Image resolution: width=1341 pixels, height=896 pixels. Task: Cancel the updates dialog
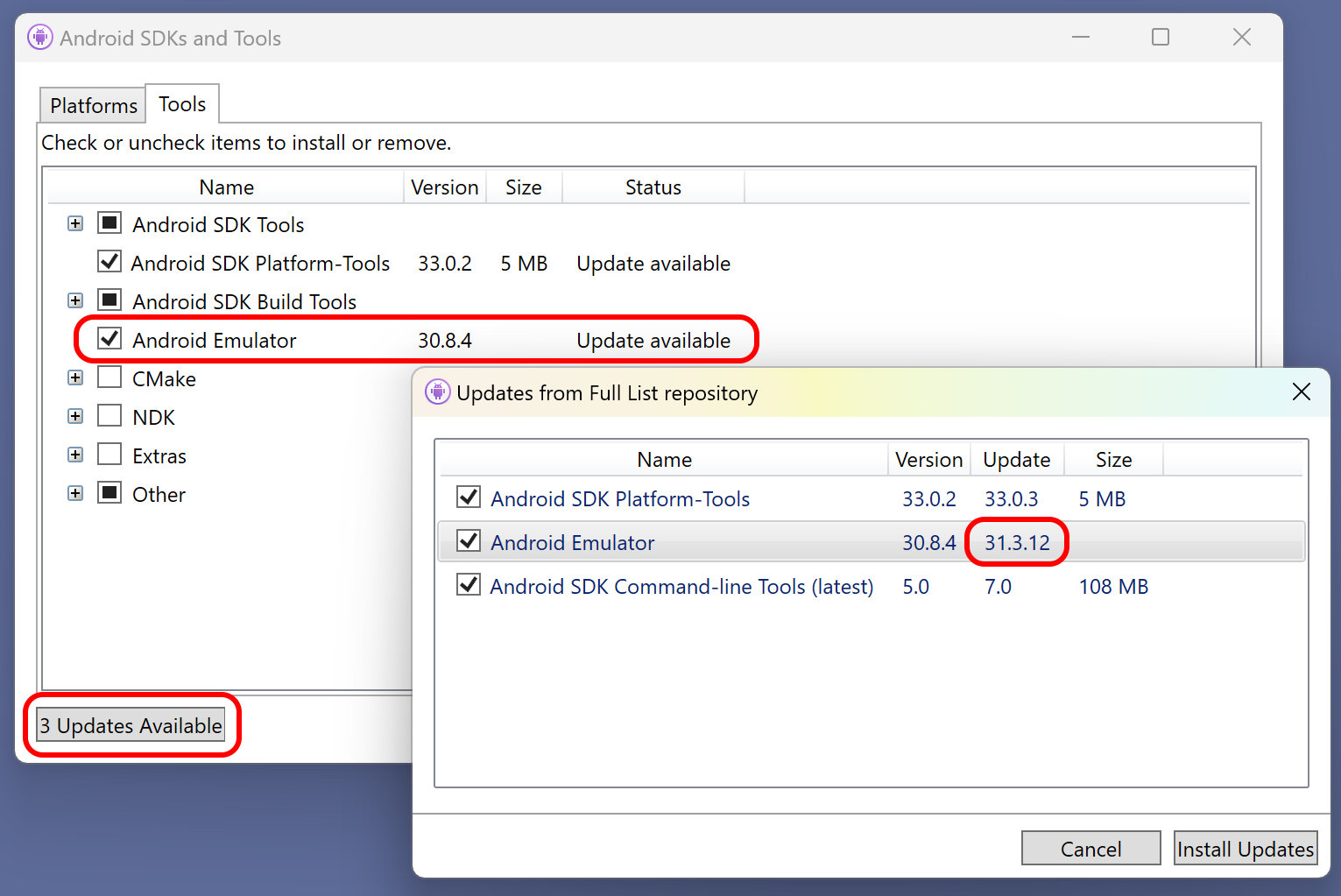[x=1090, y=848]
